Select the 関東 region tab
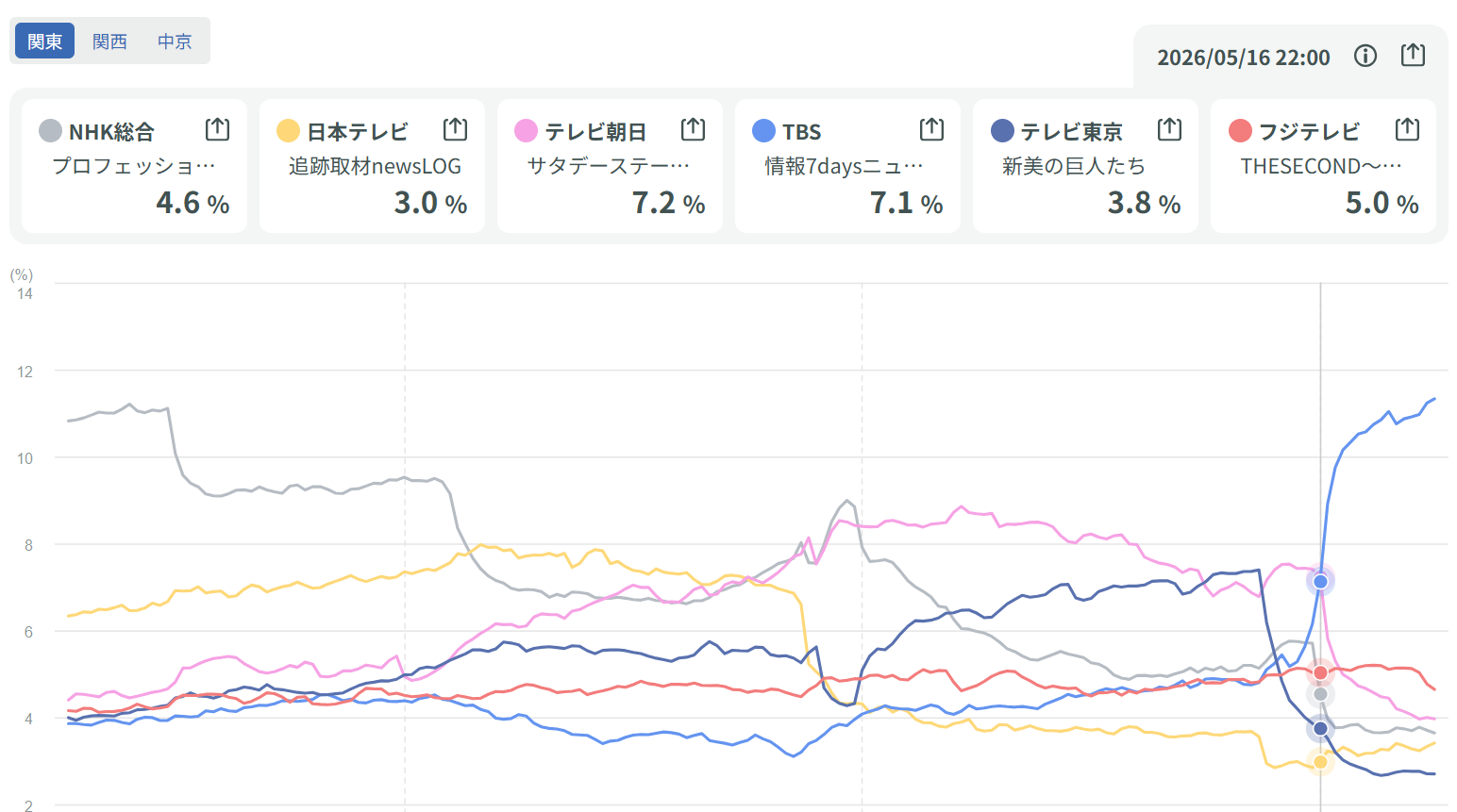 [x=44, y=41]
